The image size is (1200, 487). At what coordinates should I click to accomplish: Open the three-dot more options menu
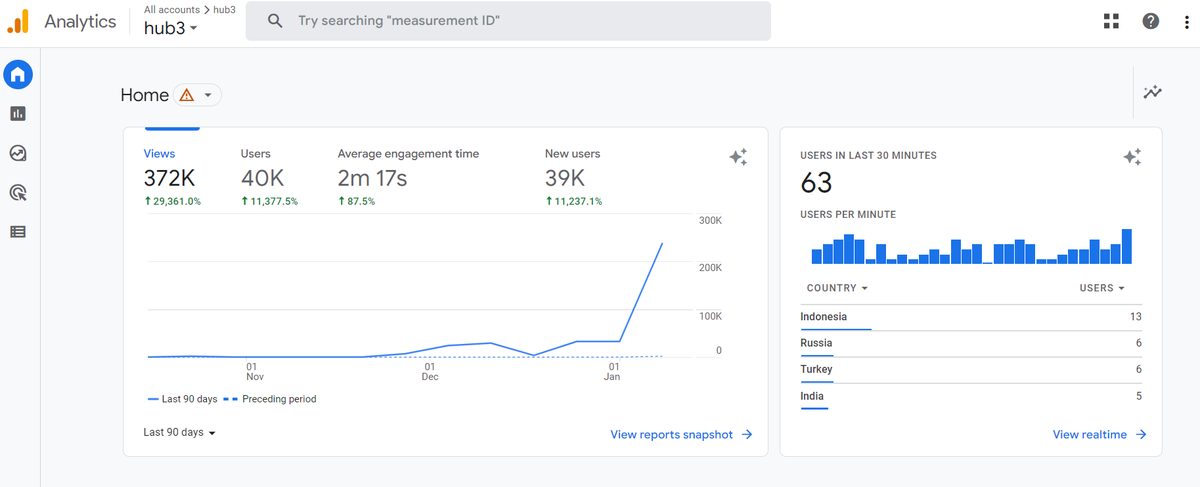tap(1185, 21)
